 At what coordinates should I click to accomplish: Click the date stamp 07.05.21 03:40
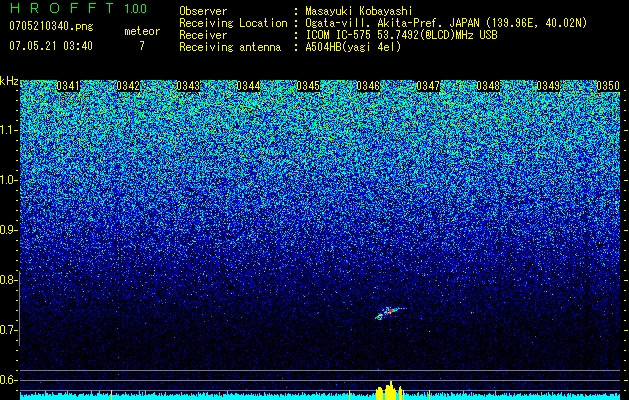[x=51, y=45]
